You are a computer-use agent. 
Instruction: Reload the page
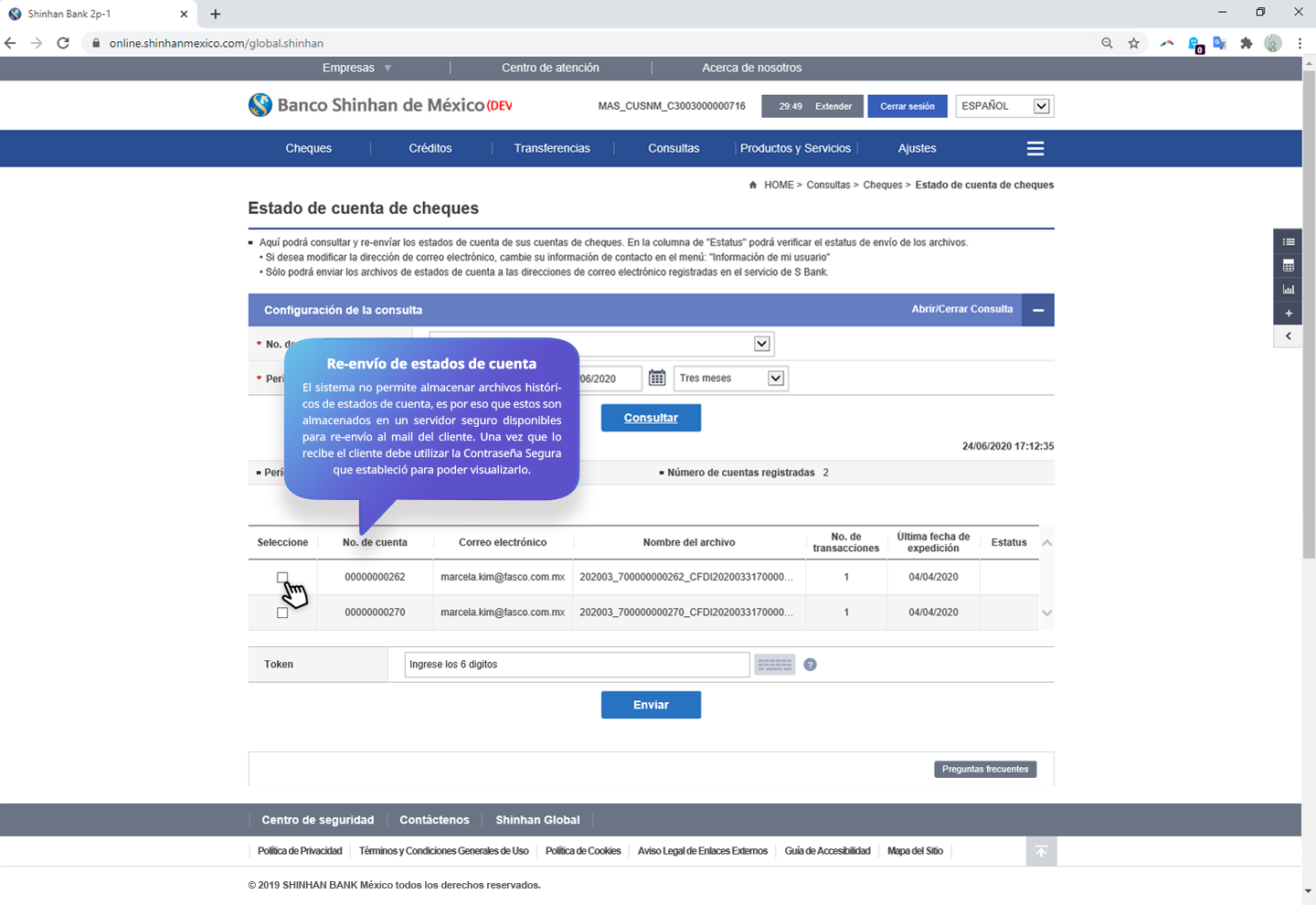click(x=63, y=43)
